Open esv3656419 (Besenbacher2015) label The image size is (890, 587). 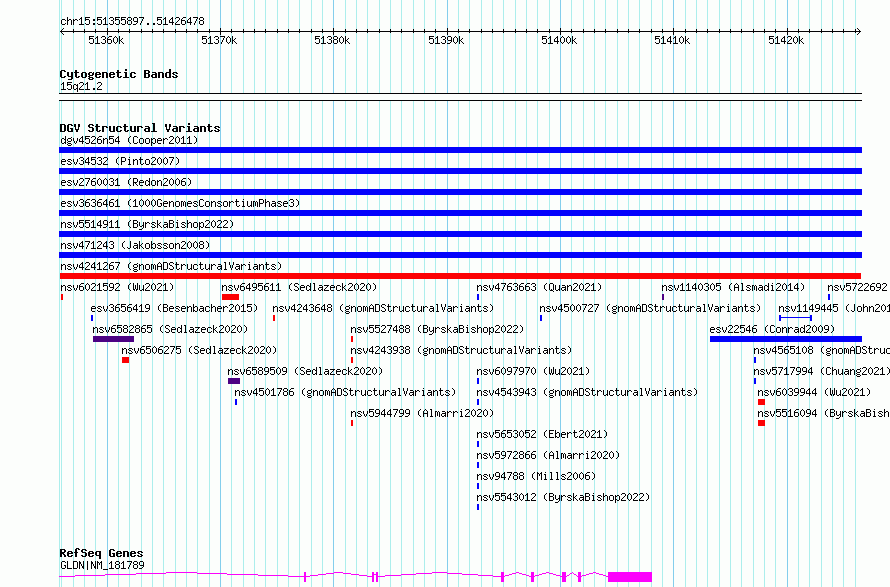(x=174, y=308)
